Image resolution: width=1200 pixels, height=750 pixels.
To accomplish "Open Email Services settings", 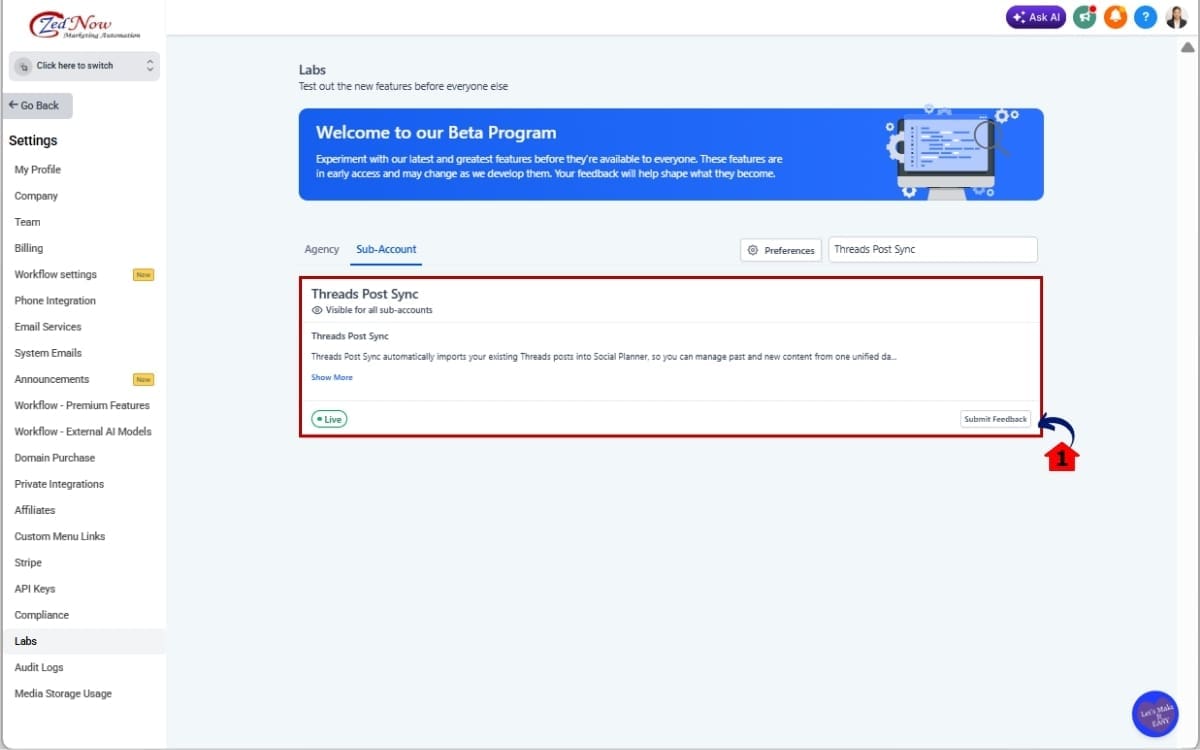I will pos(48,327).
